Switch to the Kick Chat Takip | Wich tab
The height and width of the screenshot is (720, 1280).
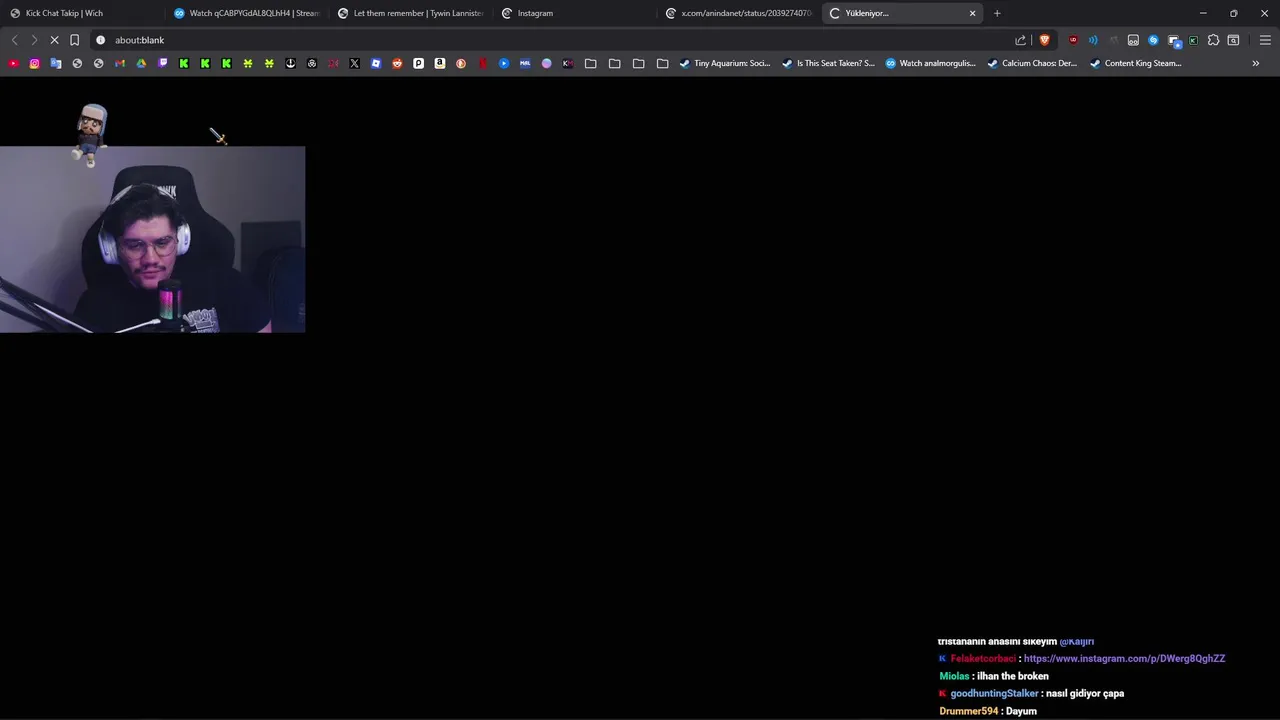(x=82, y=13)
